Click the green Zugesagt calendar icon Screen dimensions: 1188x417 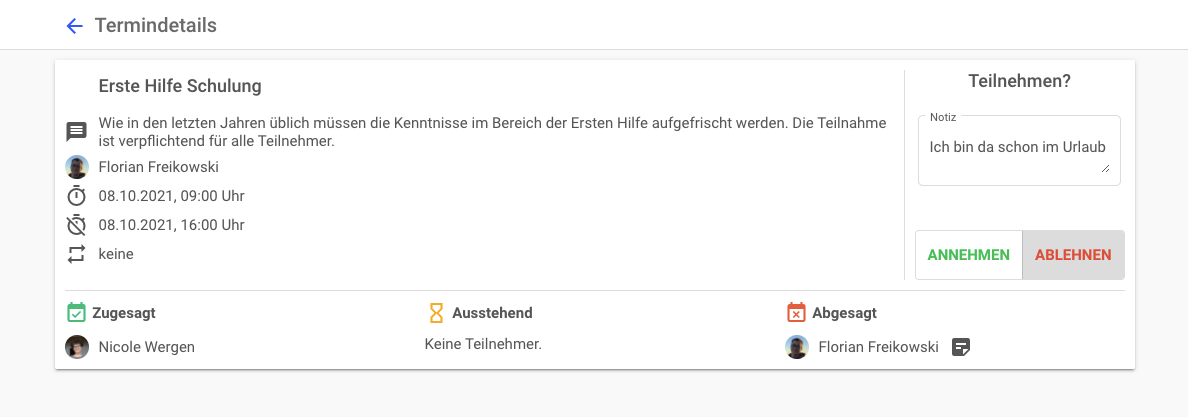click(76, 313)
